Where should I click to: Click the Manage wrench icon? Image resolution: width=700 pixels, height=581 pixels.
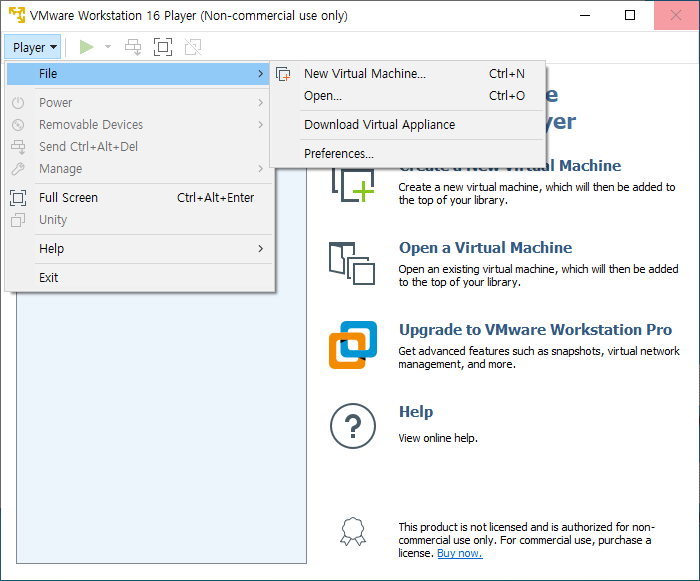(18, 169)
